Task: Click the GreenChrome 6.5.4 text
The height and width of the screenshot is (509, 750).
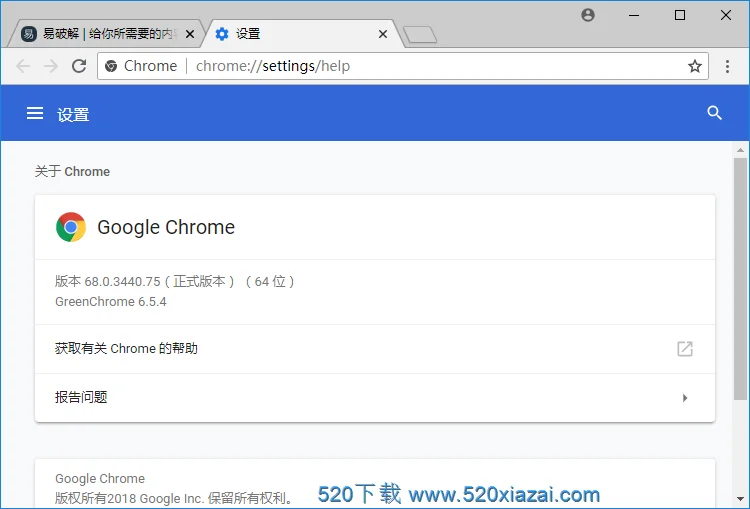Action: pos(110,302)
